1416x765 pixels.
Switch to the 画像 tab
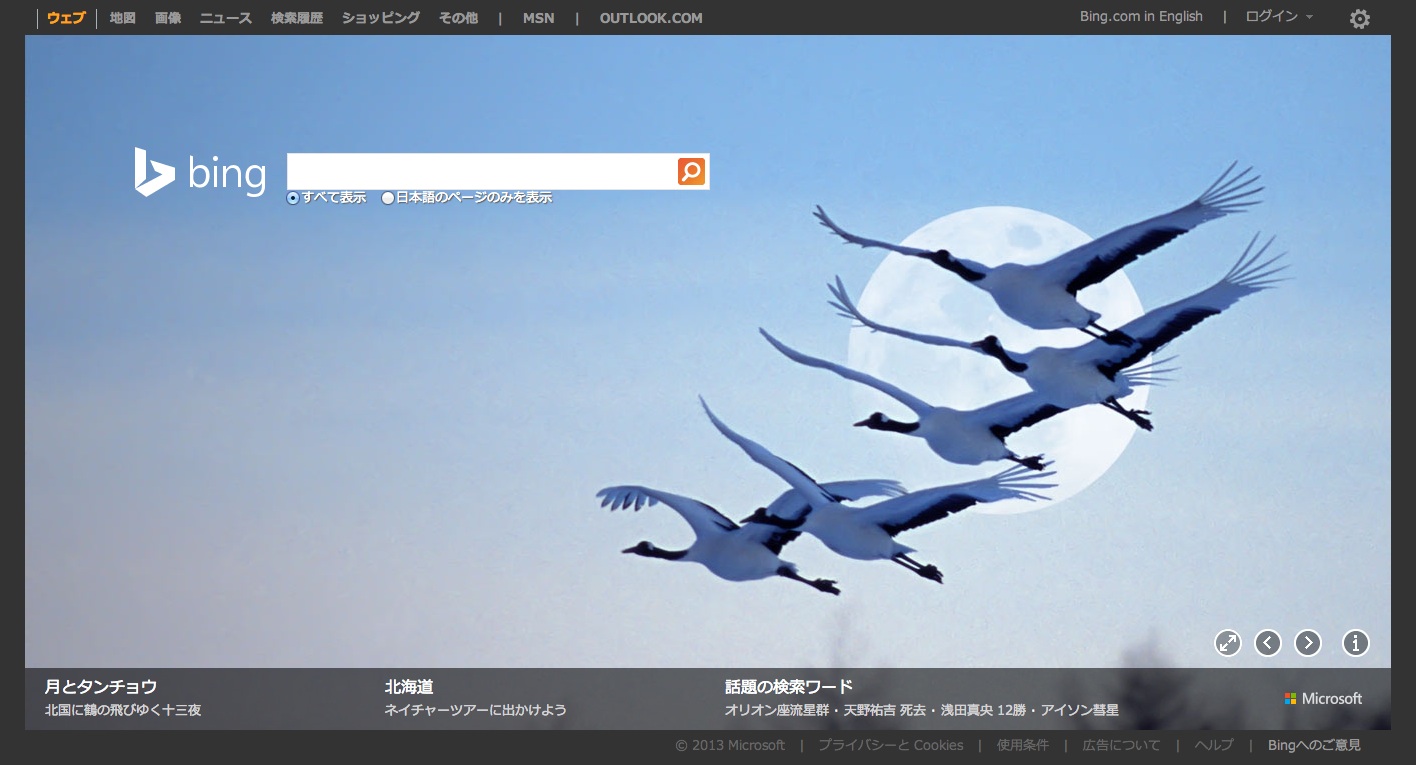tap(168, 18)
